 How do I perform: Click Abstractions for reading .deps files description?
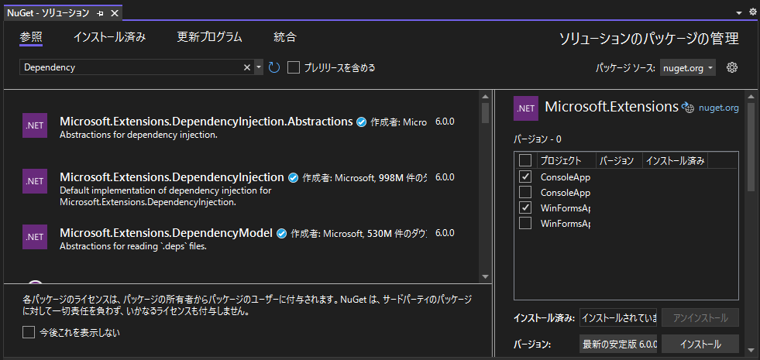(x=133, y=247)
